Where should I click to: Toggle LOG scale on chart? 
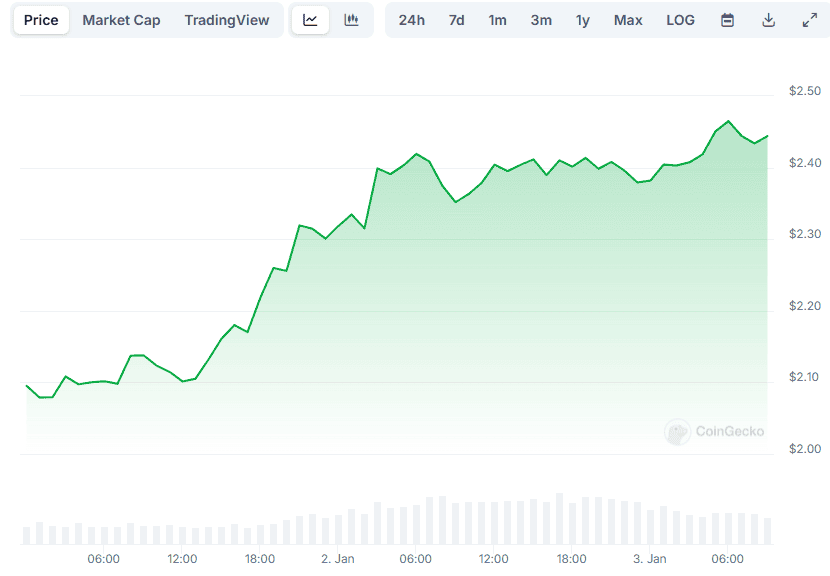(680, 20)
